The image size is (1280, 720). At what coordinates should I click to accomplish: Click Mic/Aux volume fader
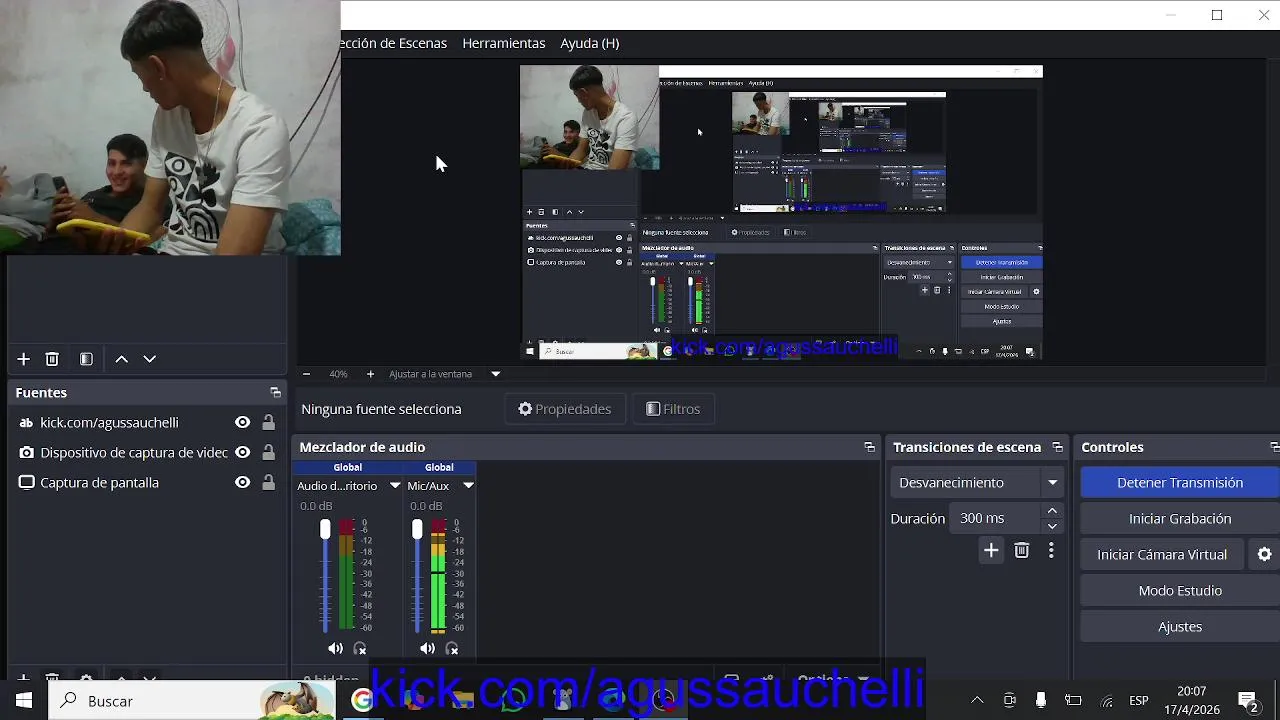[x=417, y=530]
